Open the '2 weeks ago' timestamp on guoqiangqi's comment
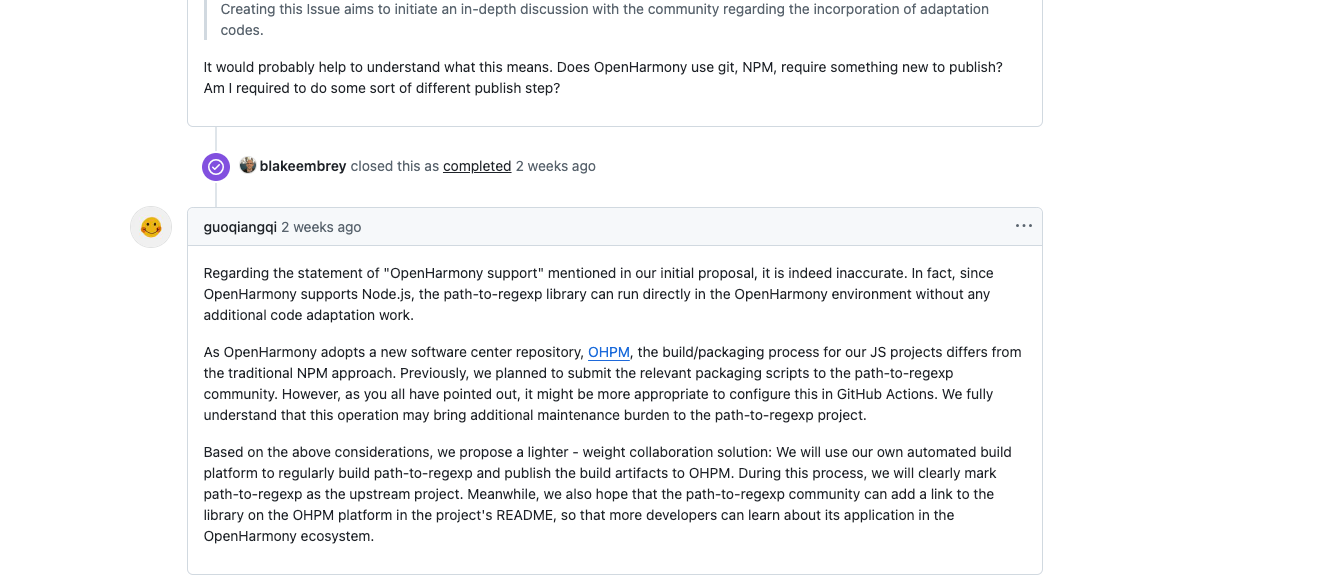 coord(321,227)
